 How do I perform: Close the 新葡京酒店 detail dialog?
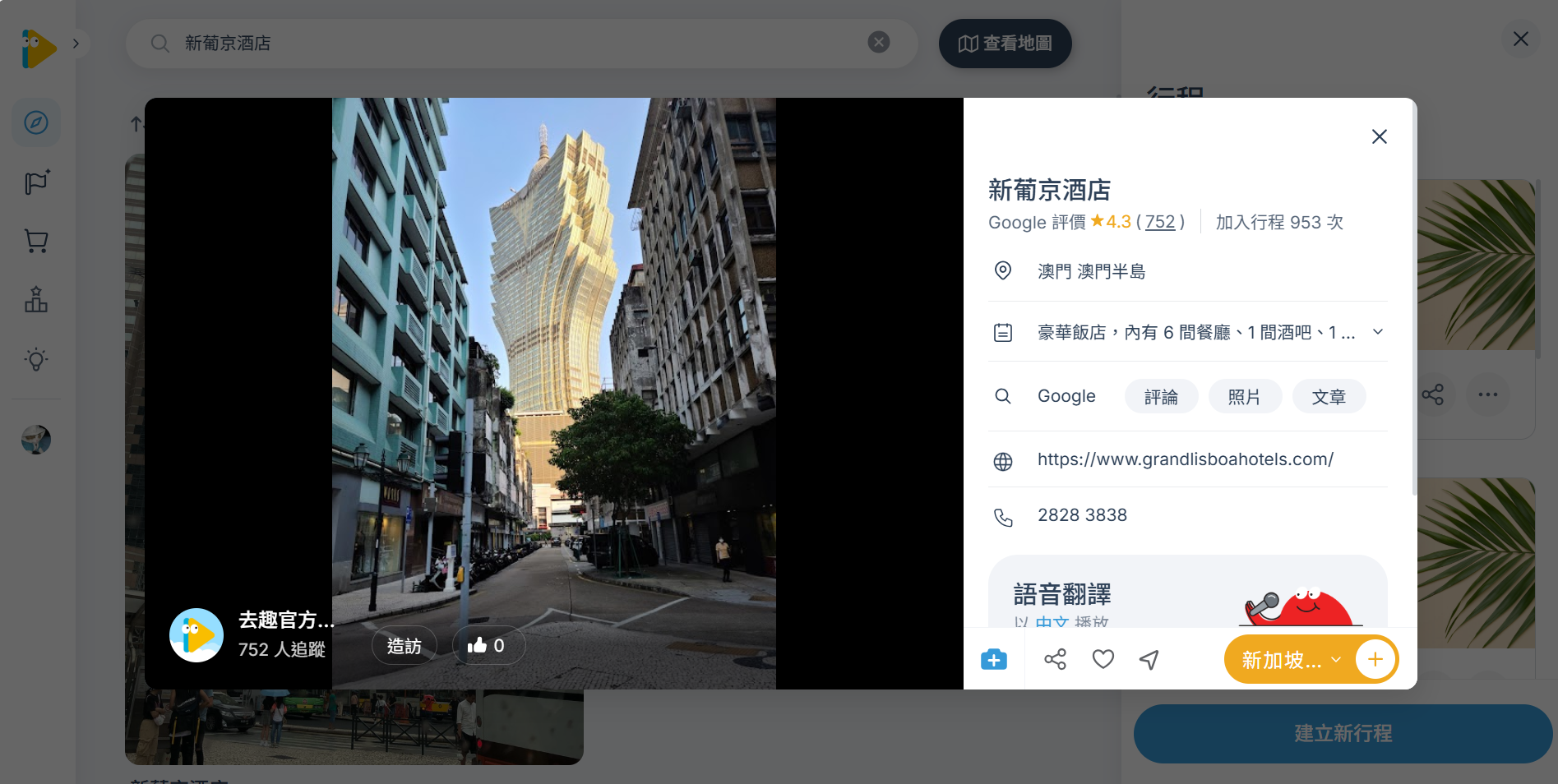point(1380,136)
